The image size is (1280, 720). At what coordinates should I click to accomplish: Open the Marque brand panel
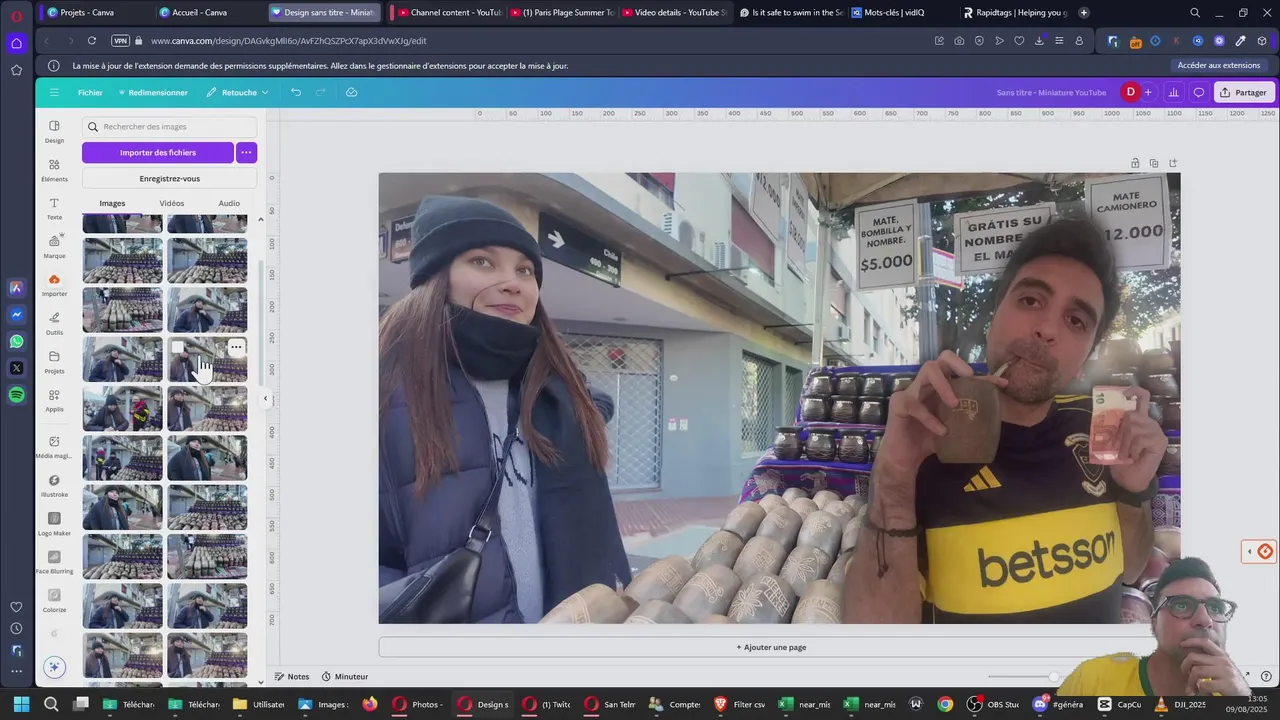click(54, 246)
